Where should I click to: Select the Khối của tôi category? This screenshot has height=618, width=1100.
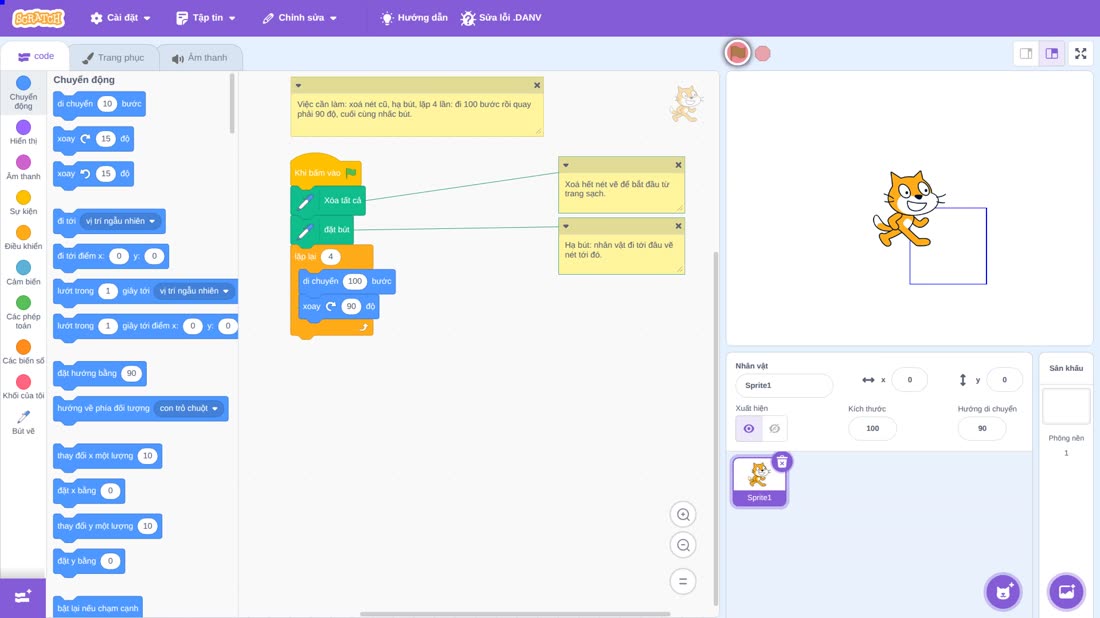point(23,387)
